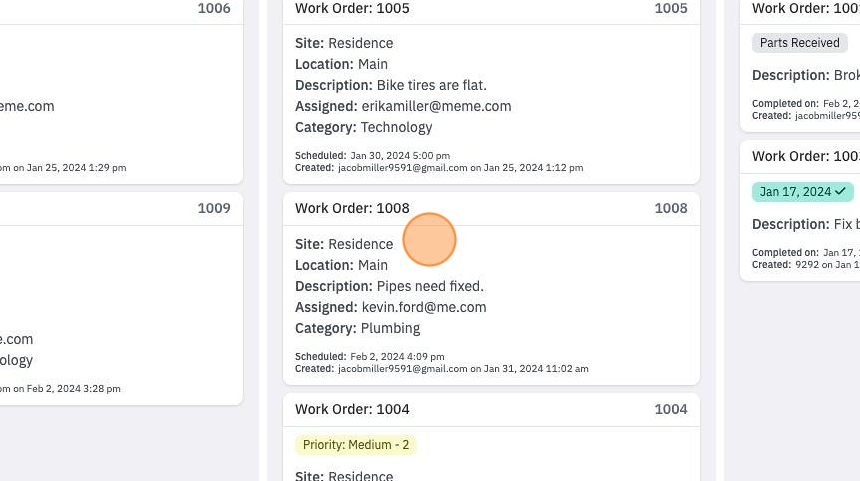Screen dimensions: 860x481
Task: Click the Parts Received status badge
Action: click(799, 43)
